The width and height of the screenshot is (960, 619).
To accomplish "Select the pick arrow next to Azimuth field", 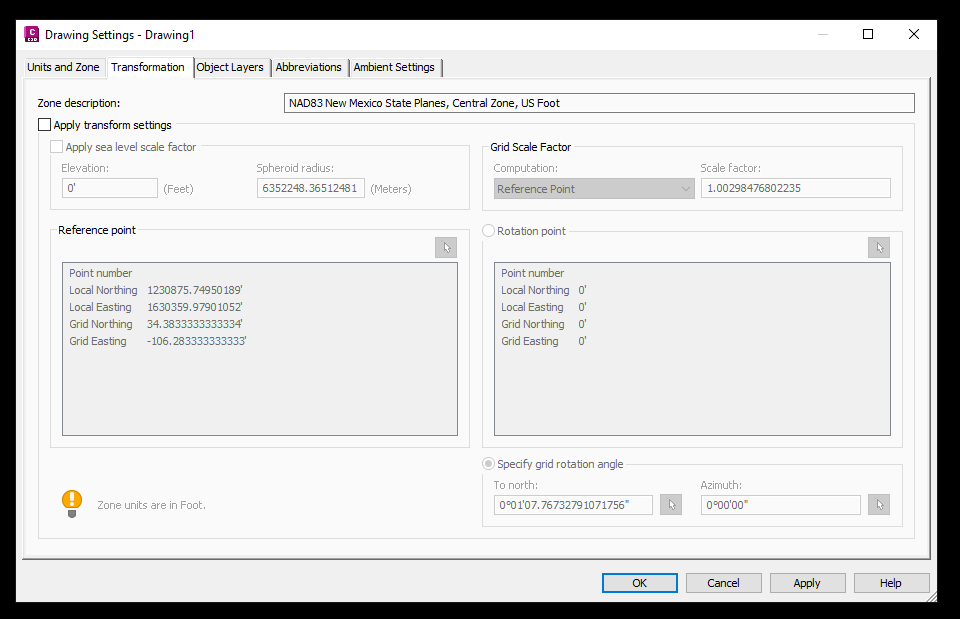I will 878,504.
